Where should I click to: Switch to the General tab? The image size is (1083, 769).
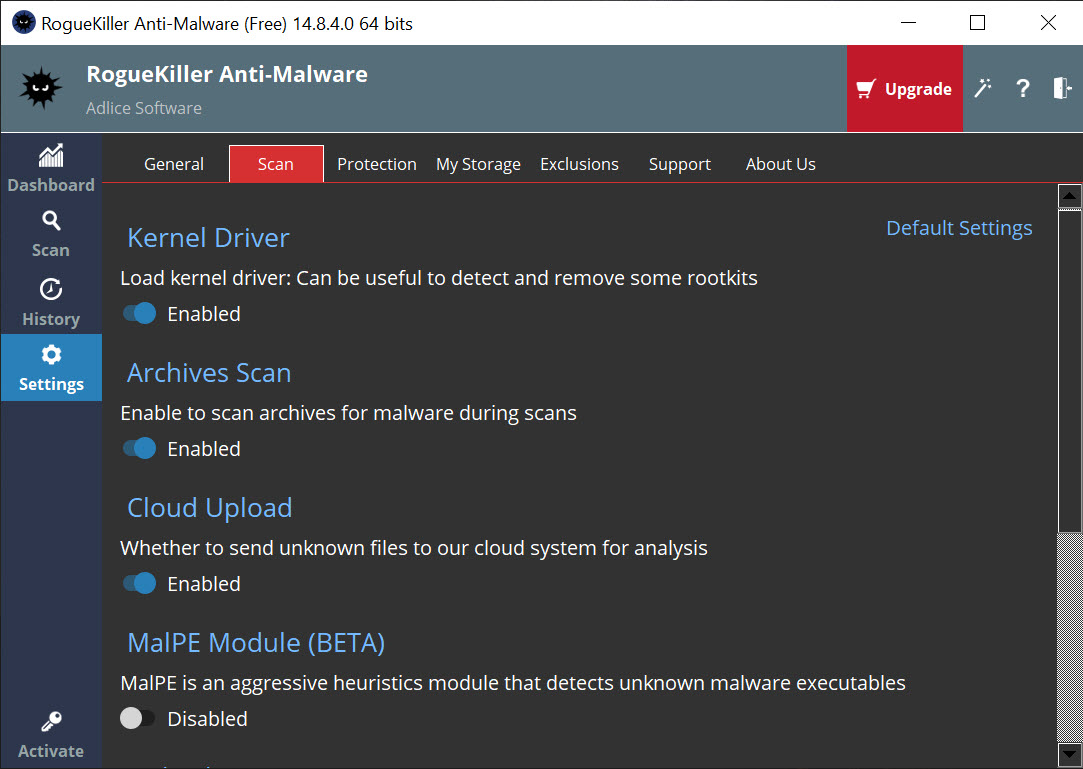(x=174, y=165)
